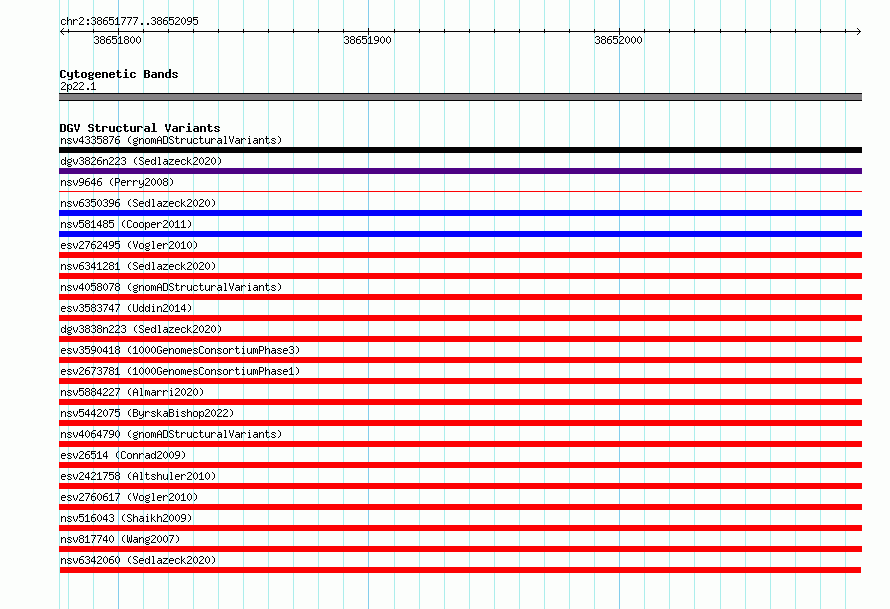Screen dimensions: 890x609
Task: Click the chr2:38651777..38652095 coordinate label
Action: coord(129,21)
